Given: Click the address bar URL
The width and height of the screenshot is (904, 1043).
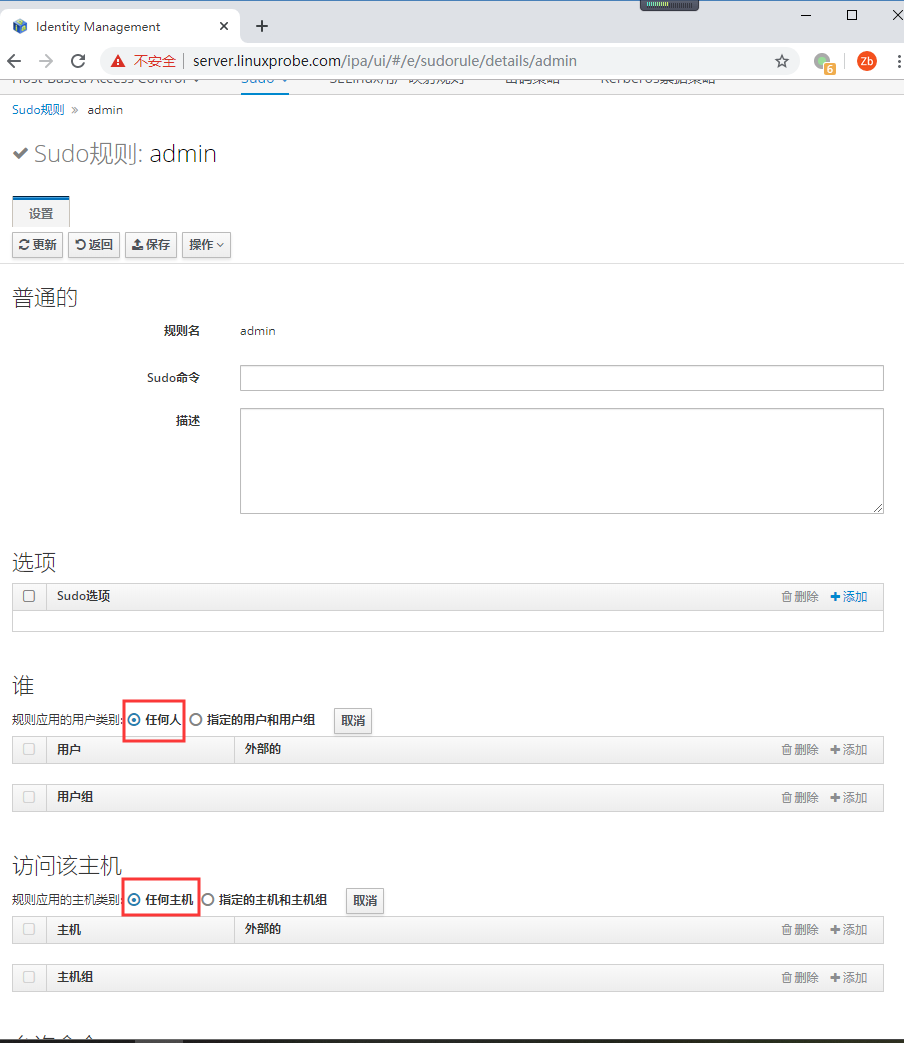Looking at the screenshot, I should (x=384, y=61).
